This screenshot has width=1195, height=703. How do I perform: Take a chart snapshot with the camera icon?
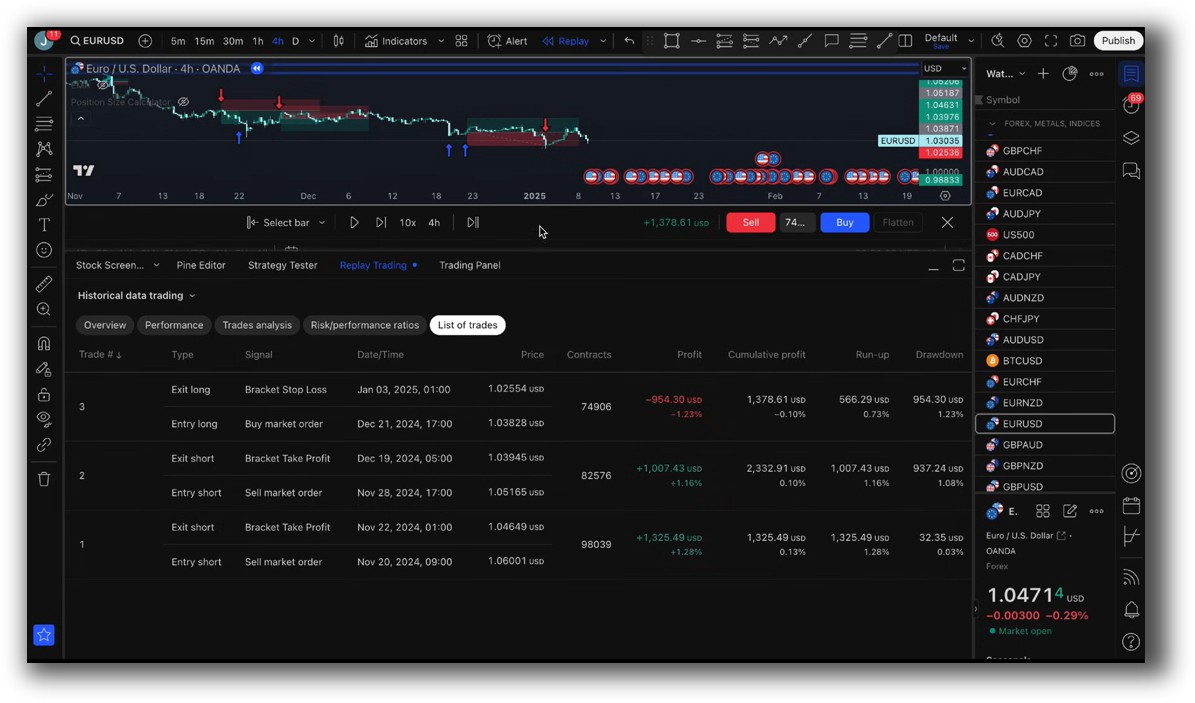pos(1077,40)
